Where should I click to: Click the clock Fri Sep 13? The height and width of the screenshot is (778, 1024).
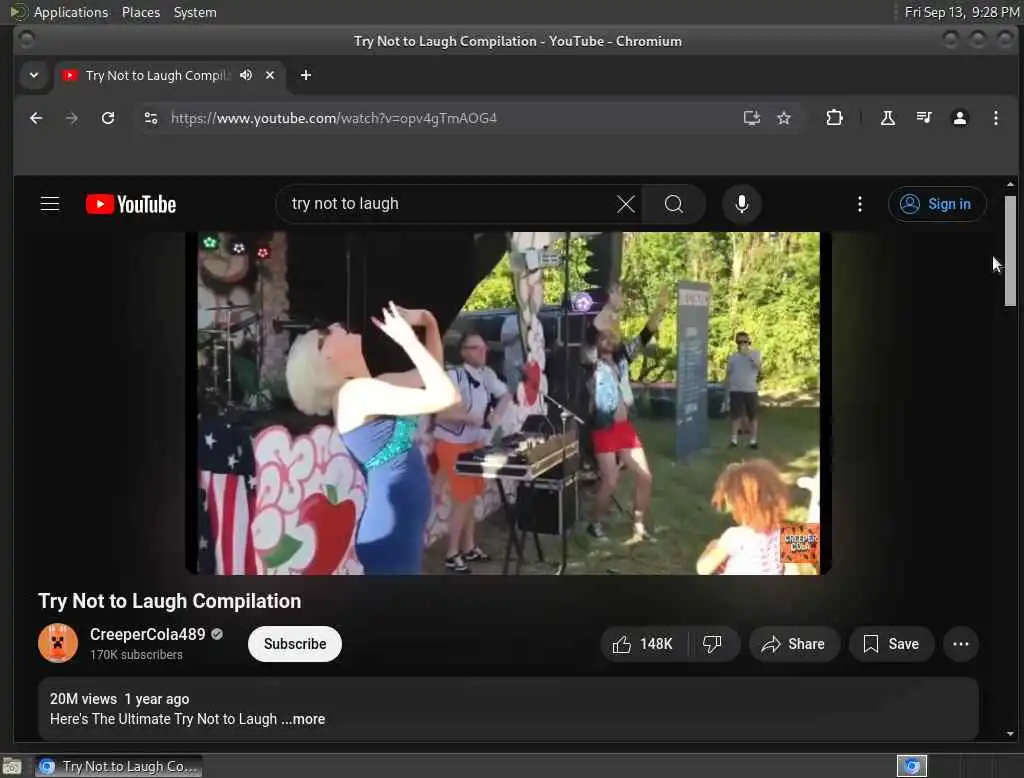(961, 12)
